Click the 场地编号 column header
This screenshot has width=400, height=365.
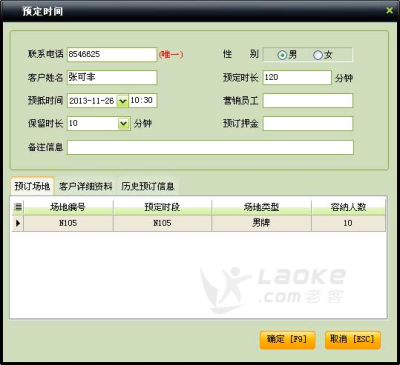(x=68, y=207)
